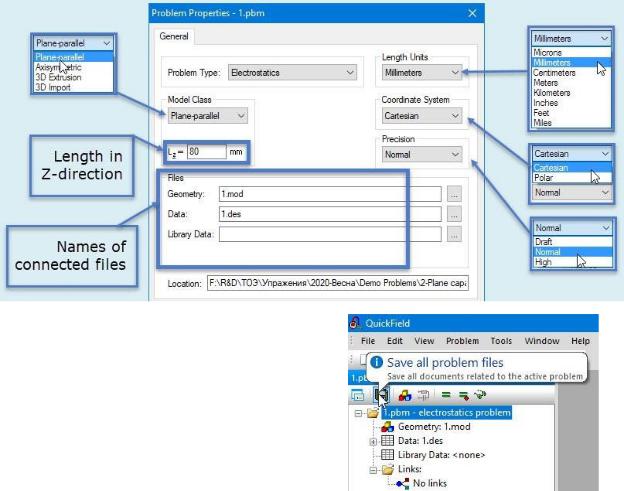Click the Data file name field
Screen dimensions: 624x491
pos(330,214)
